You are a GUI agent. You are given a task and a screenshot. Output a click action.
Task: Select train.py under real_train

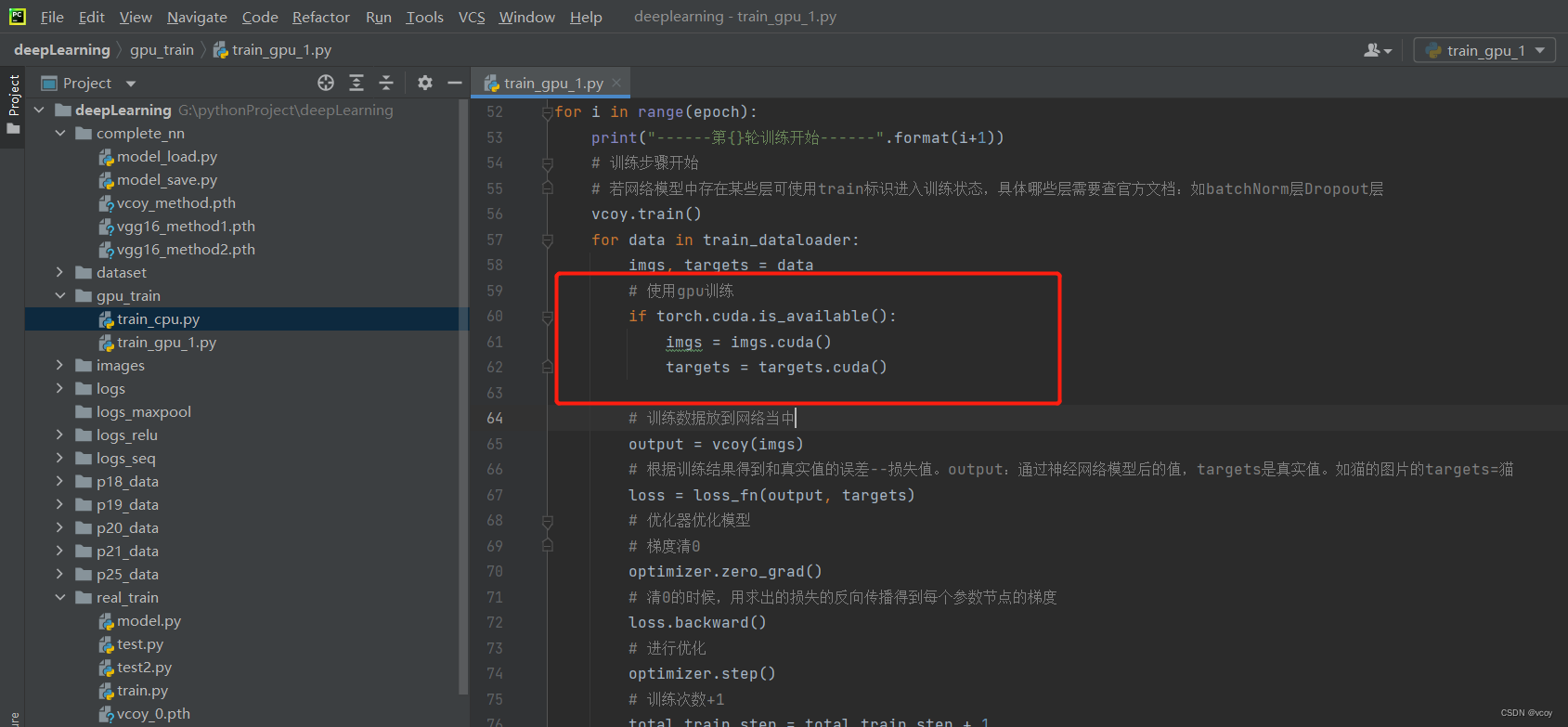pyautogui.click(x=142, y=690)
